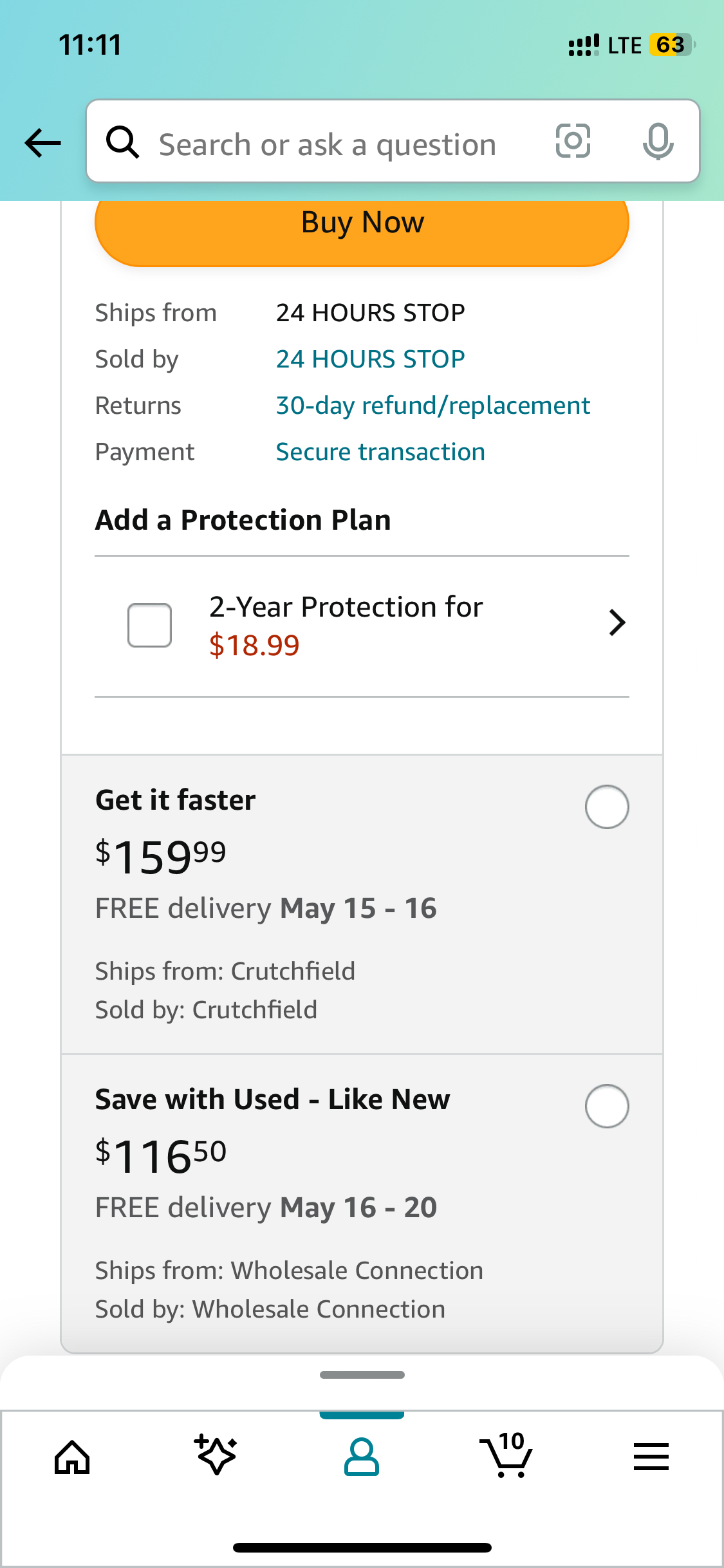Open the AI sparkle assistant tab
The width and height of the screenshot is (724, 1568).
(x=216, y=1456)
